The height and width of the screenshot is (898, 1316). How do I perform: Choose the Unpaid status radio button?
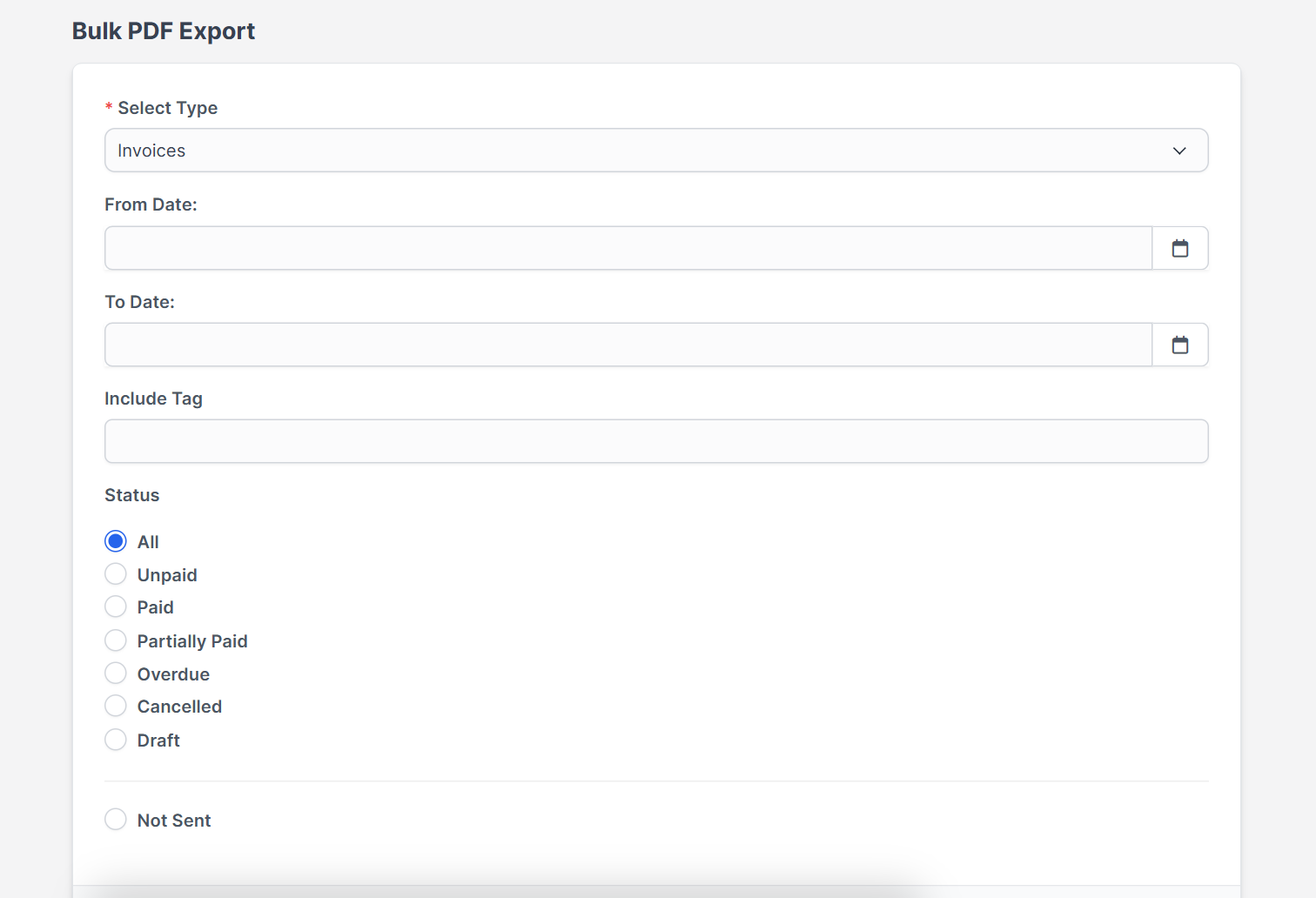tap(116, 574)
